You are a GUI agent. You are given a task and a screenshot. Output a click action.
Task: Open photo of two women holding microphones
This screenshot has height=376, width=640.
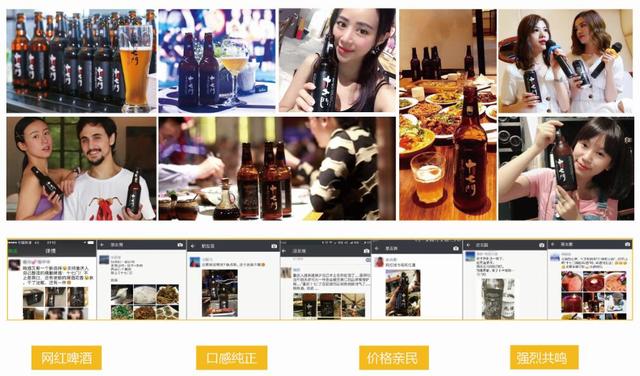566,61
